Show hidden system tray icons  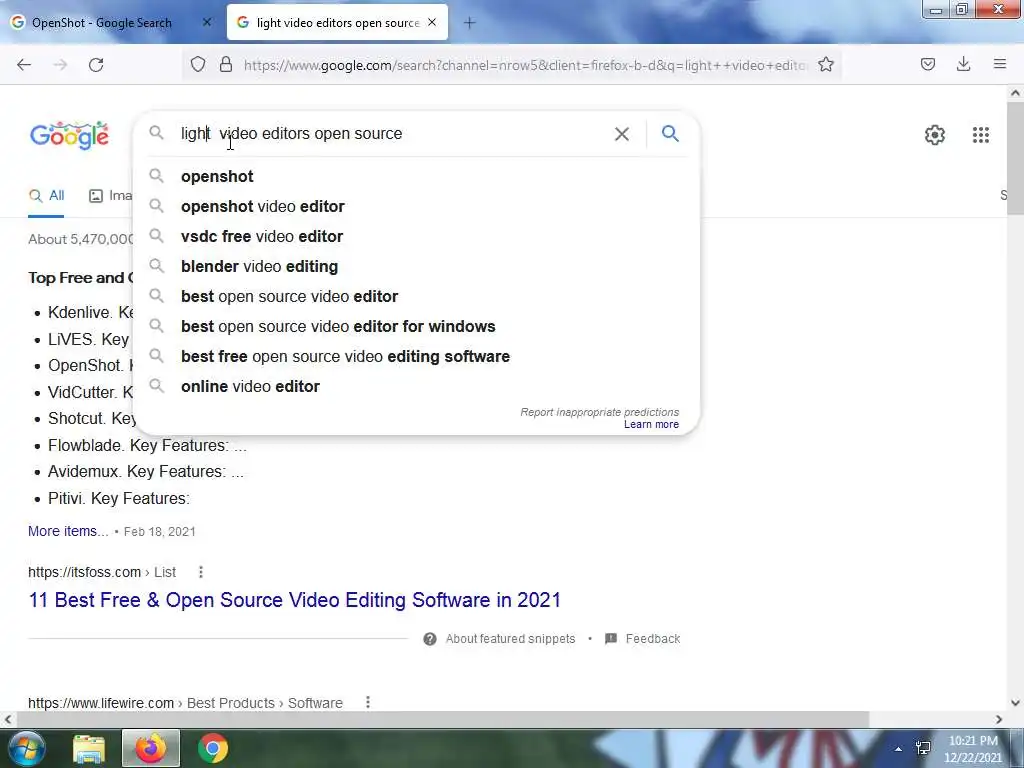[899, 749]
